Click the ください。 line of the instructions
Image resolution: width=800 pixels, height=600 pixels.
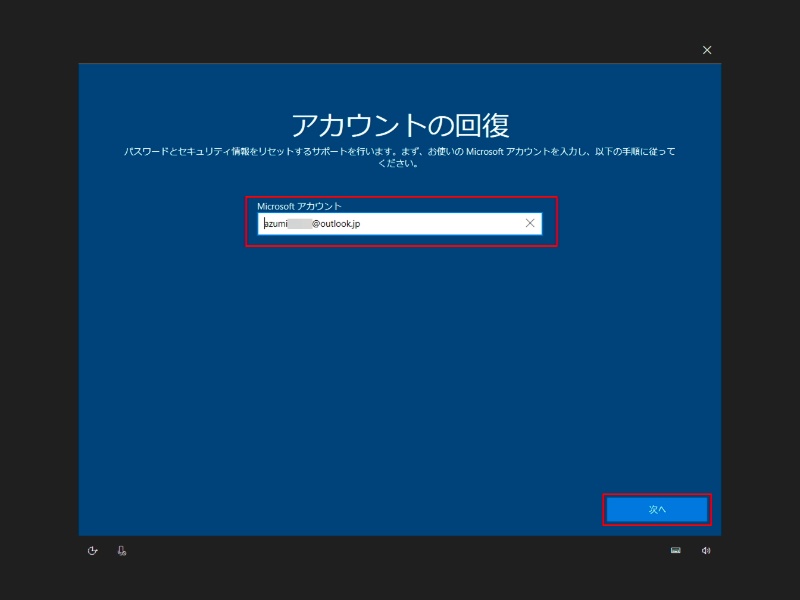[400, 163]
